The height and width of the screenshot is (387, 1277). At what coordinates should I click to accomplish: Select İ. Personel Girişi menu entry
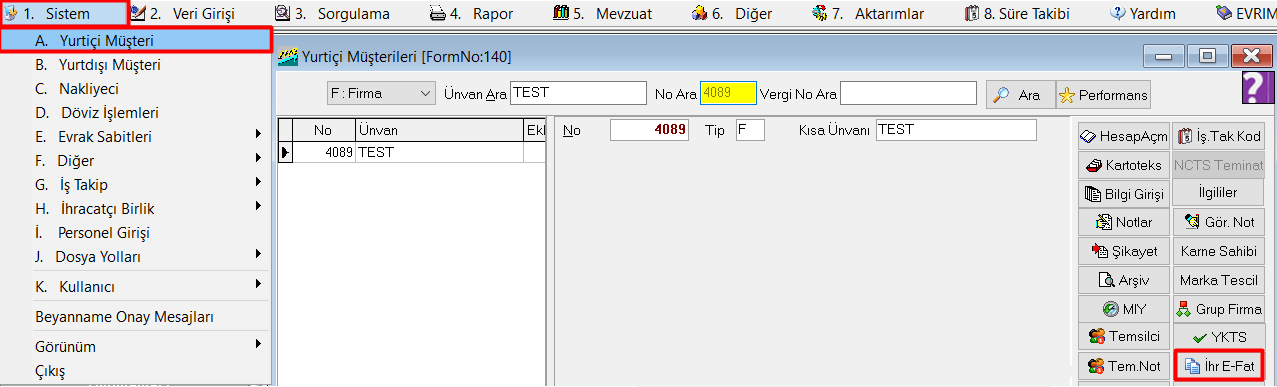coord(136,233)
